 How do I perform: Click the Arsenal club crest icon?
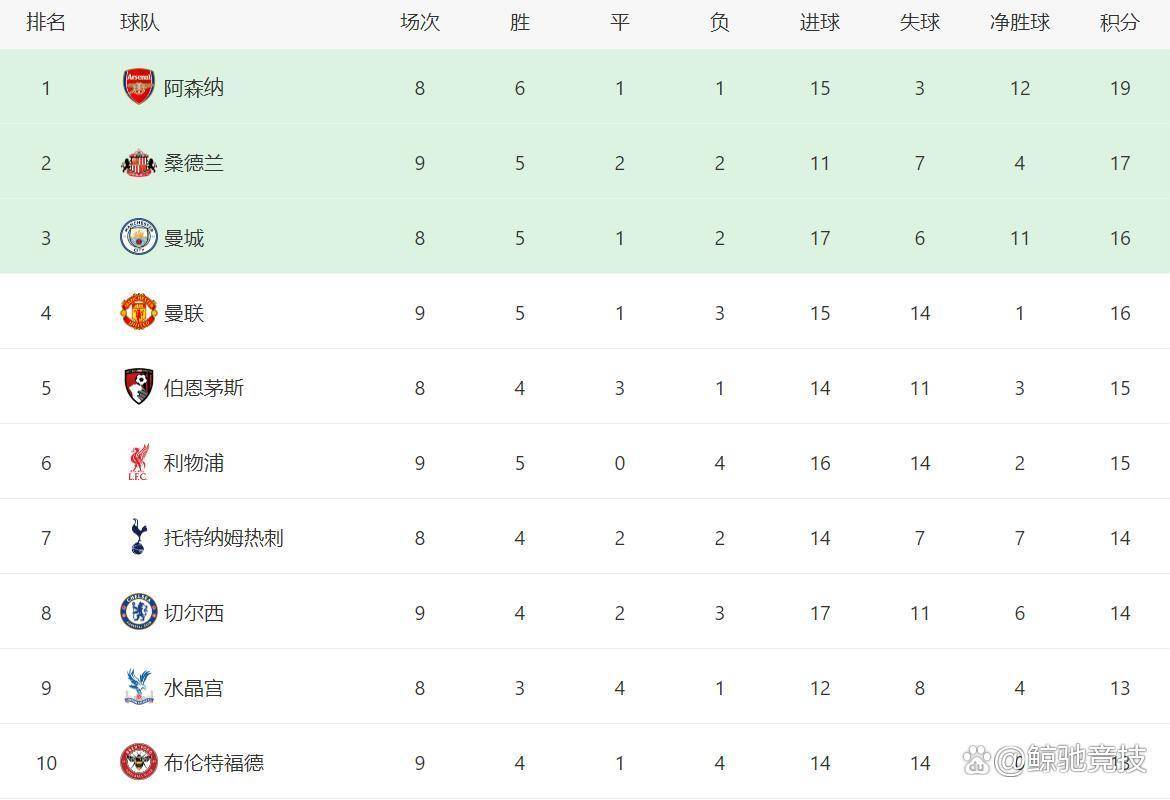pos(138,87)
